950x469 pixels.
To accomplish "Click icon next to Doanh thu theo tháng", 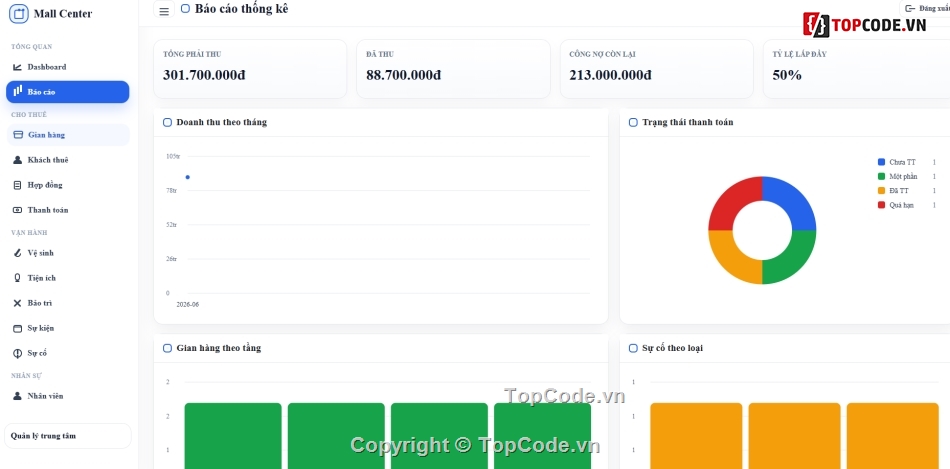I will (x=168, y=122).
